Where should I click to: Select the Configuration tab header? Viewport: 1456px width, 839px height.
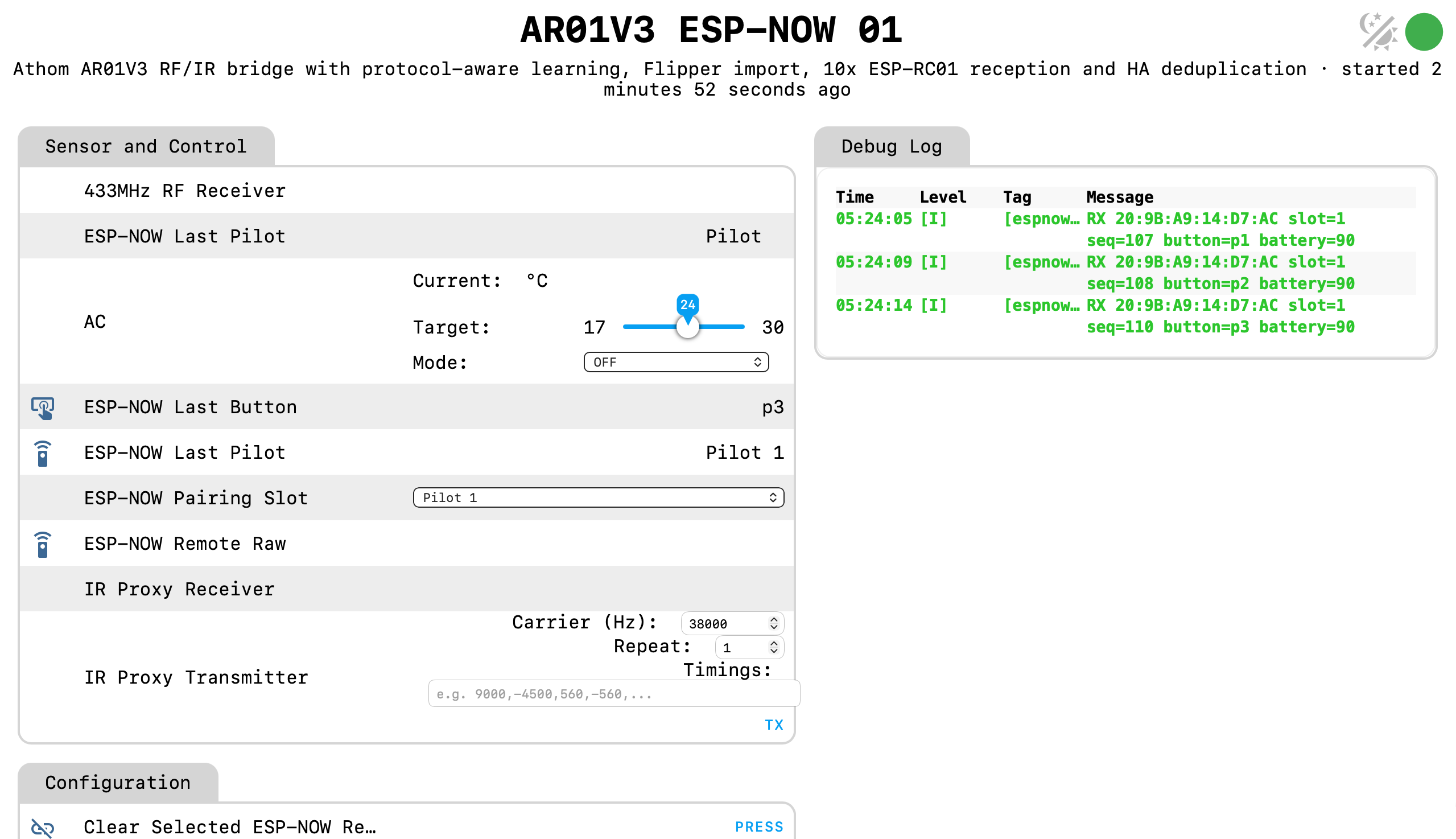[x=118, y=783]
